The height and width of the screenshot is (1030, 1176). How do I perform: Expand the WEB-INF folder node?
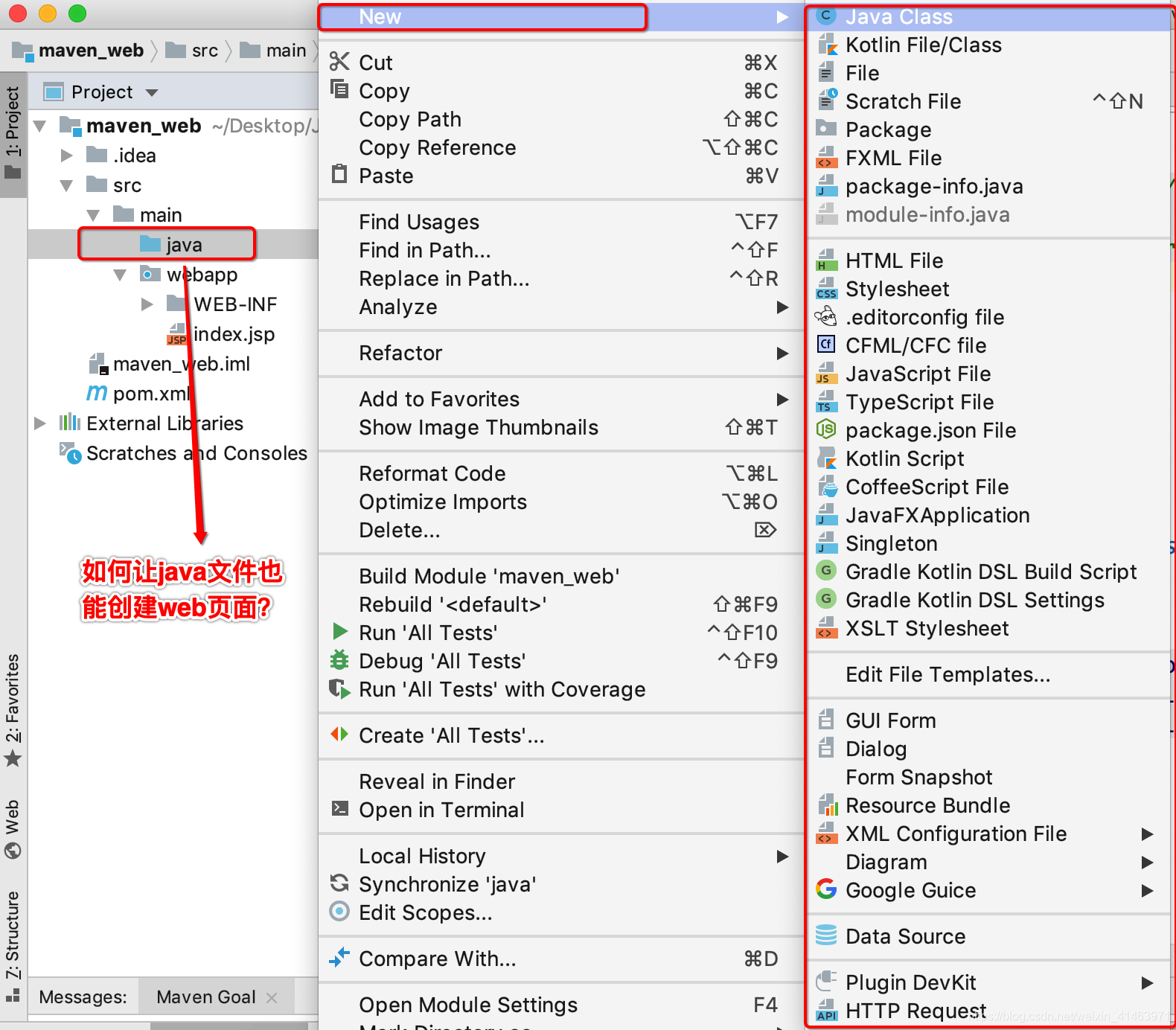tap(147, 304)
